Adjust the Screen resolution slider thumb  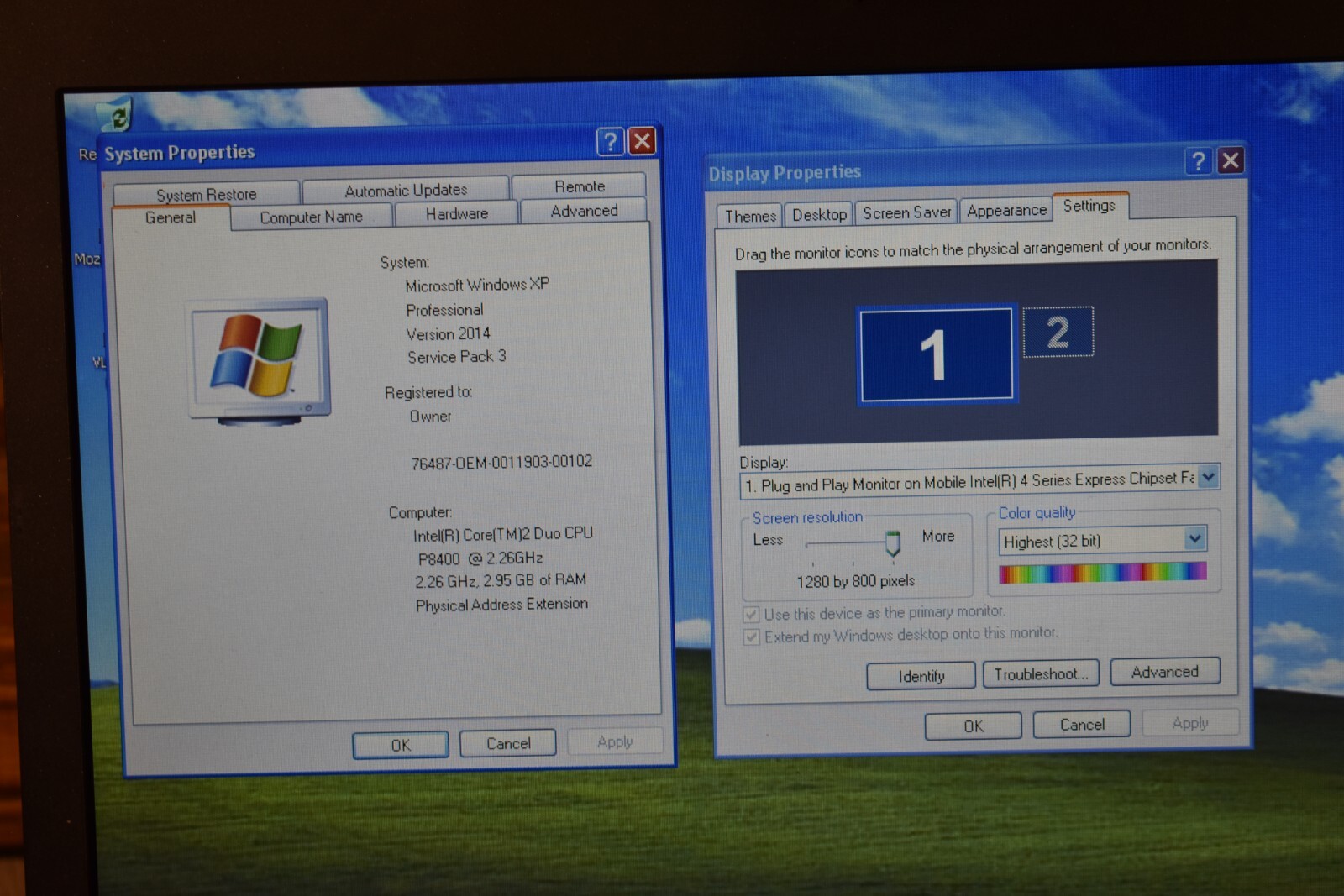point(893,544)
